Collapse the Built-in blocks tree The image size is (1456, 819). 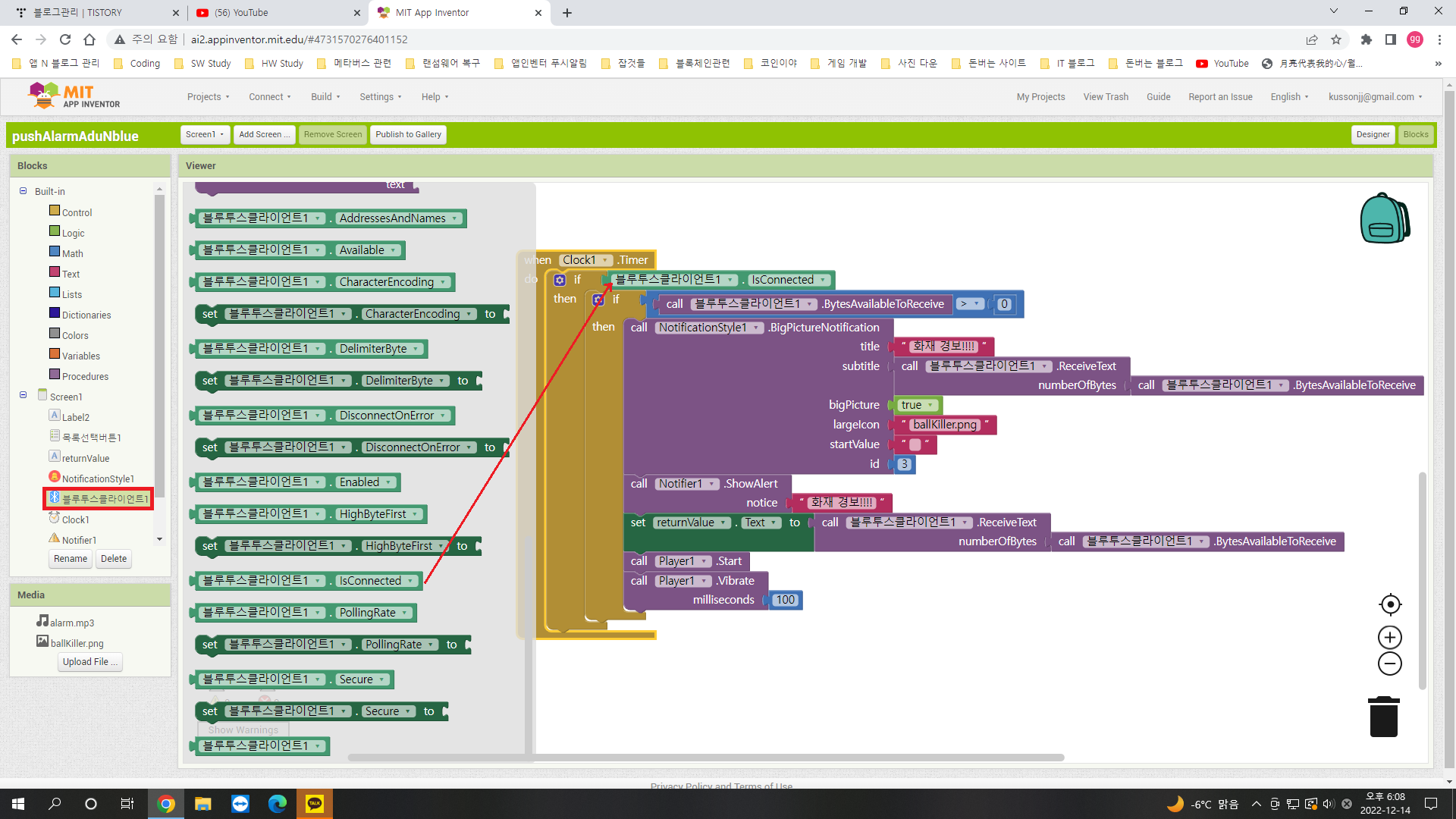pos(24,191)
